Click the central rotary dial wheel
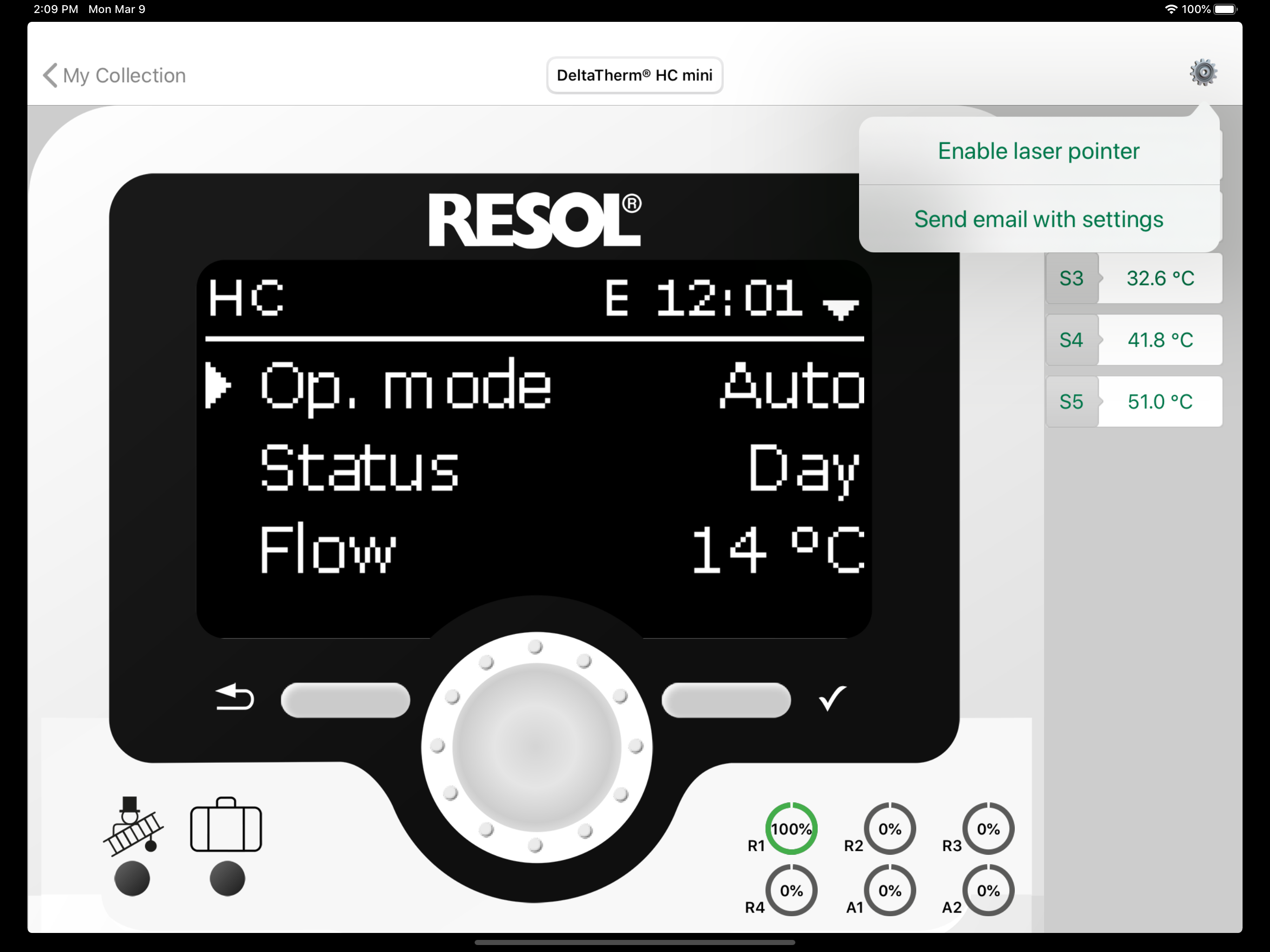Viewport: 1270px width, 952px height. tap(536, 747)
